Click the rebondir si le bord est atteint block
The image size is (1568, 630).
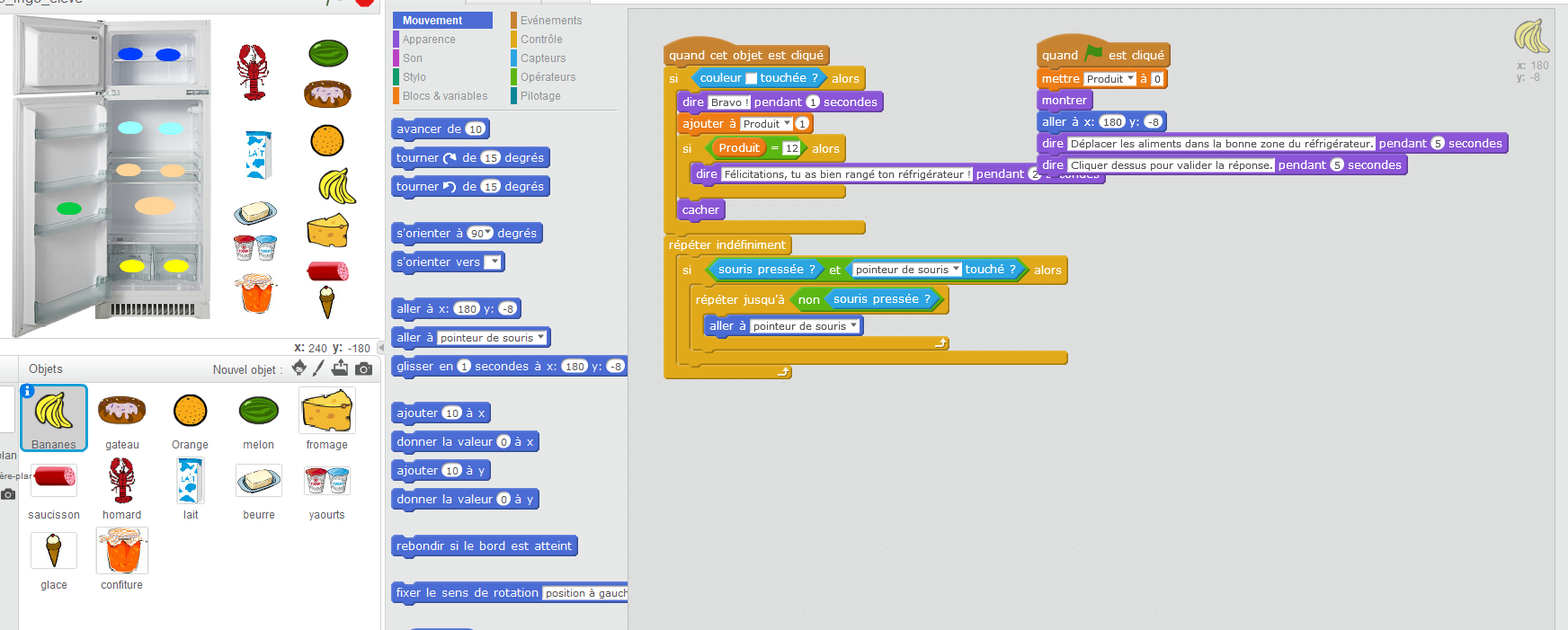[484, 546]
